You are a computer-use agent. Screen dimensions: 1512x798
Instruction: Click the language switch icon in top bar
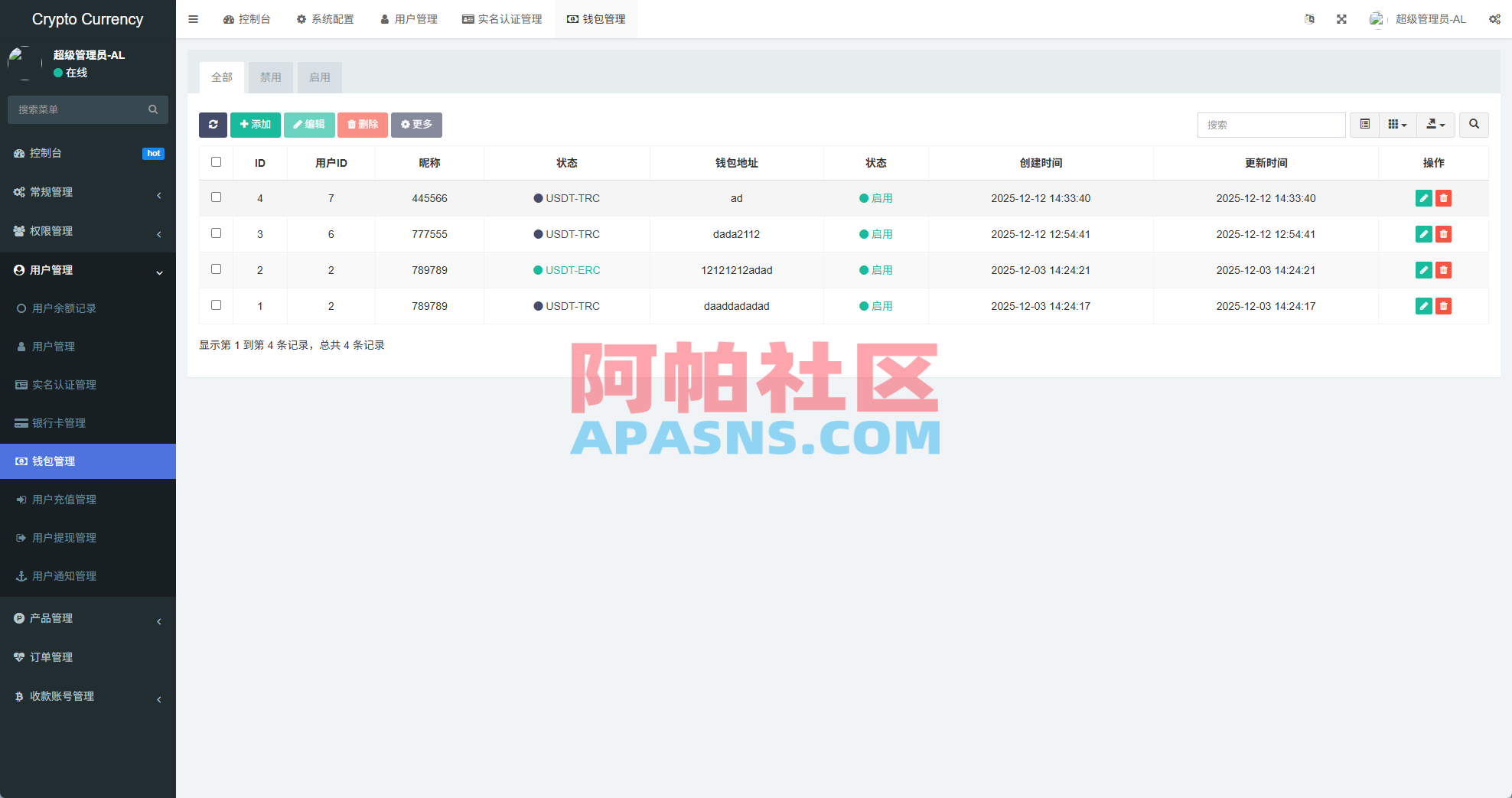click(x=1309, y=19)
